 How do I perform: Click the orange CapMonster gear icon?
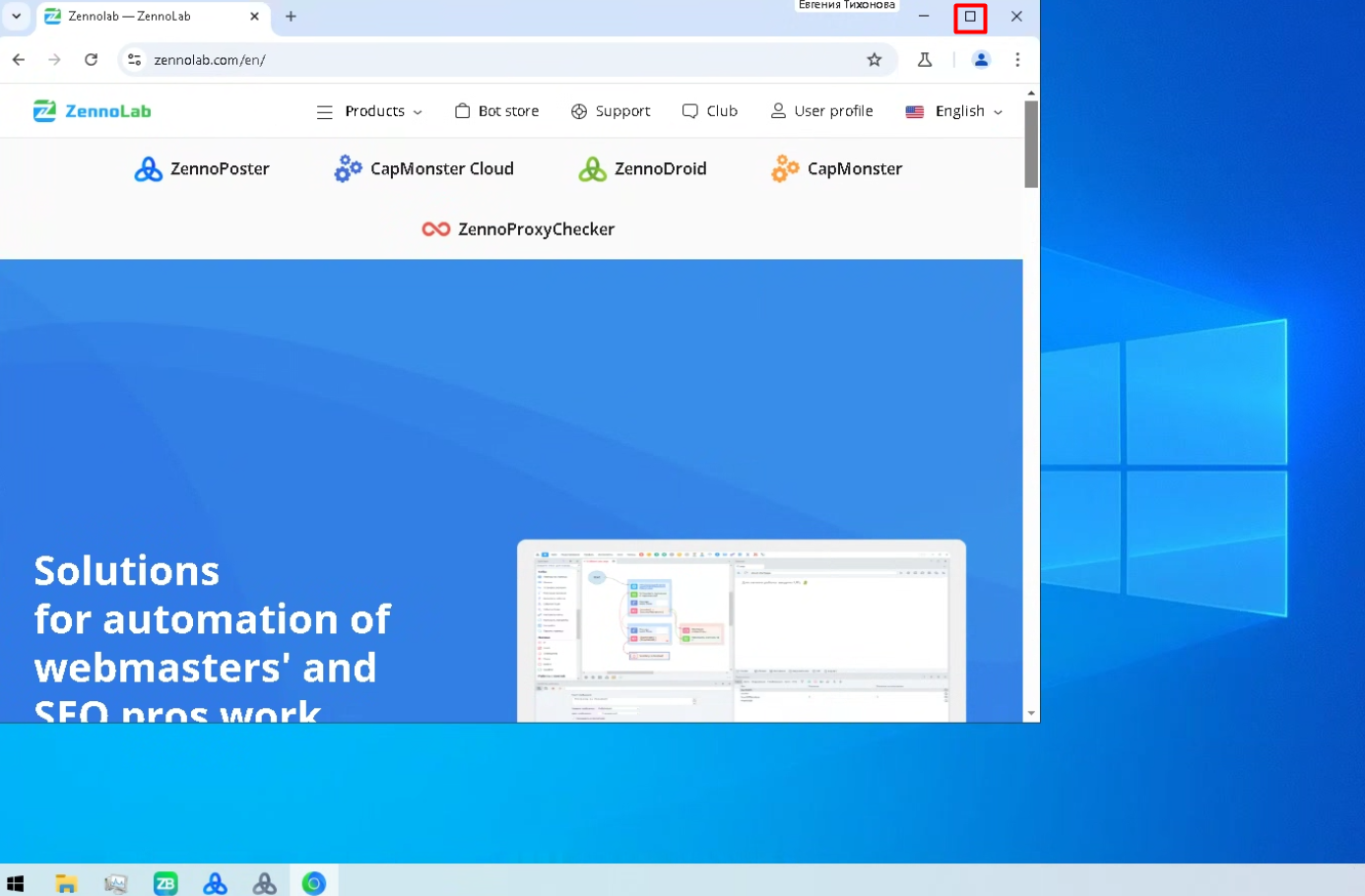coord(785,169)
